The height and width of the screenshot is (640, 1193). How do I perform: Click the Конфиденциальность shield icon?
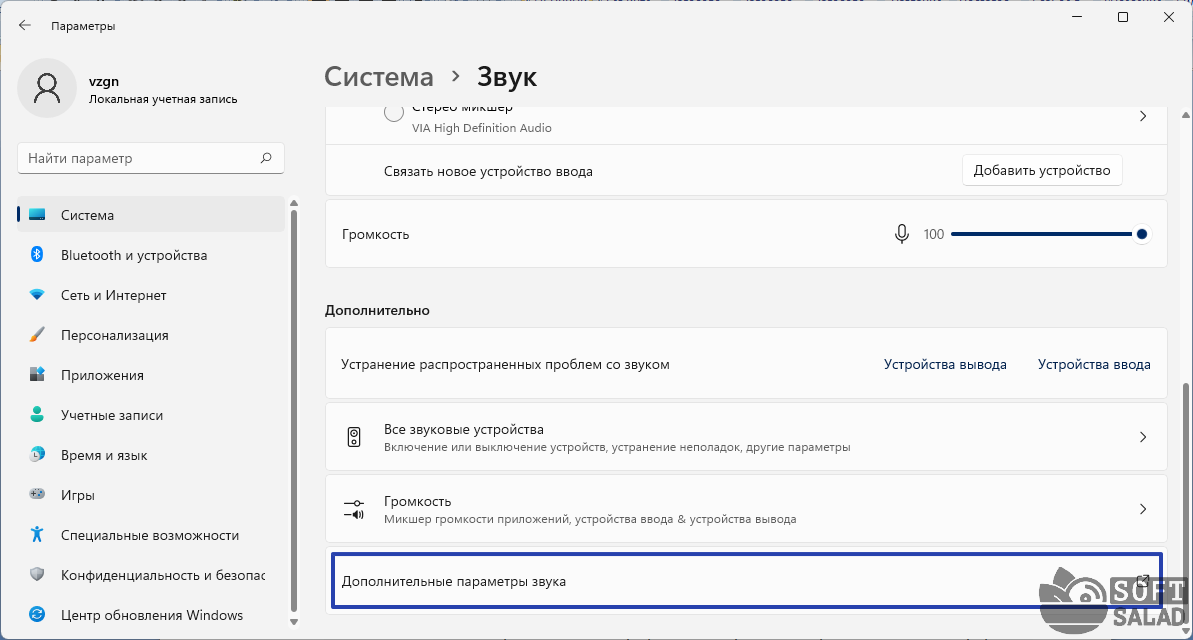pyautogui.click(x=37, y=575)
